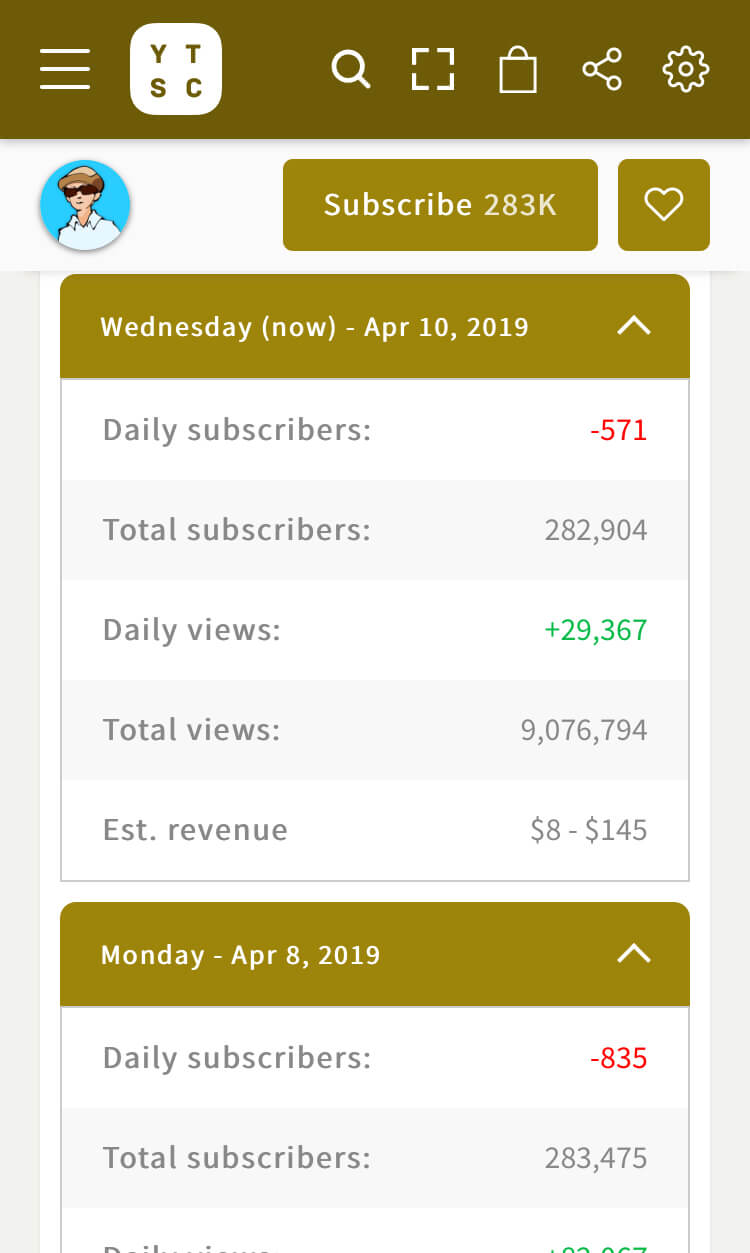Open the settings gear
Image resolution: width=750 pixels, height=1253 pixels.
pyautogui.click(x=686, y=69)
